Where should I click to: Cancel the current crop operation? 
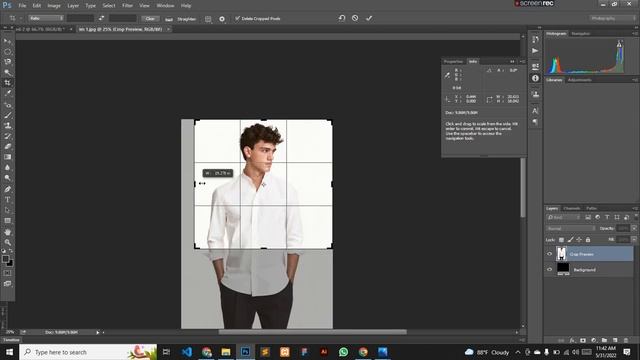355,18
